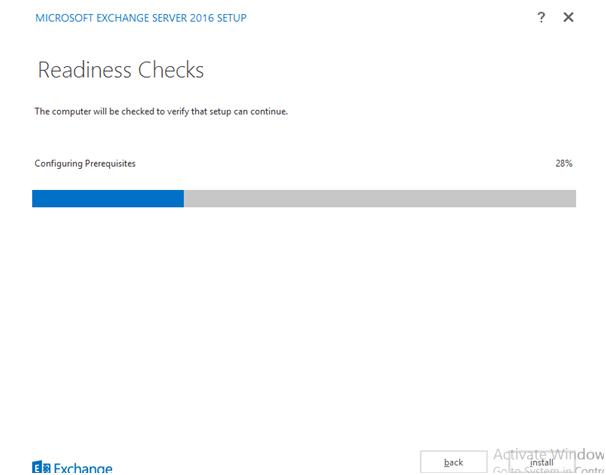
Task: Click the Configuring Prerequisites progress bar
Action: 304,198
